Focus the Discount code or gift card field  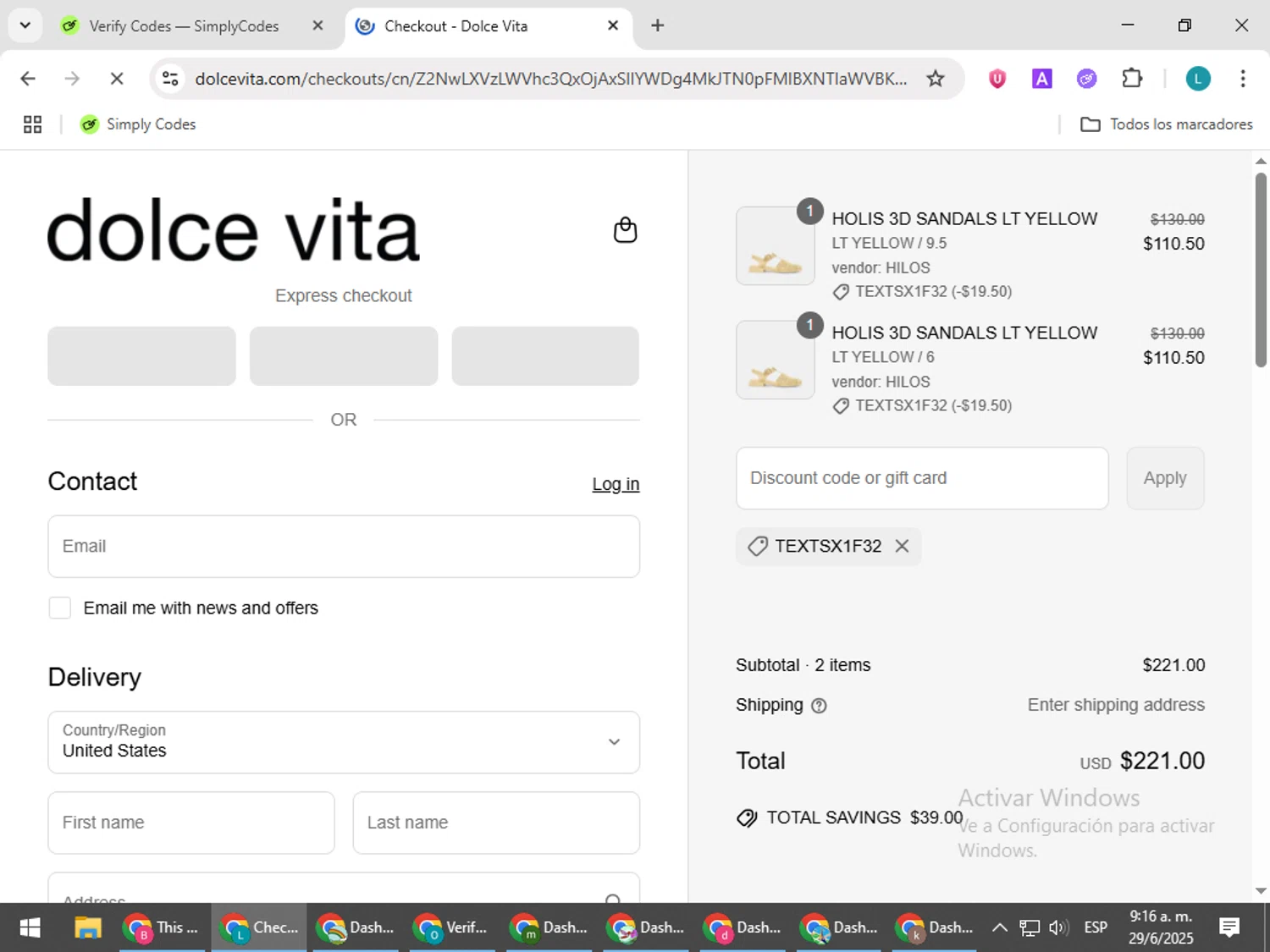[x=922, y=478]
